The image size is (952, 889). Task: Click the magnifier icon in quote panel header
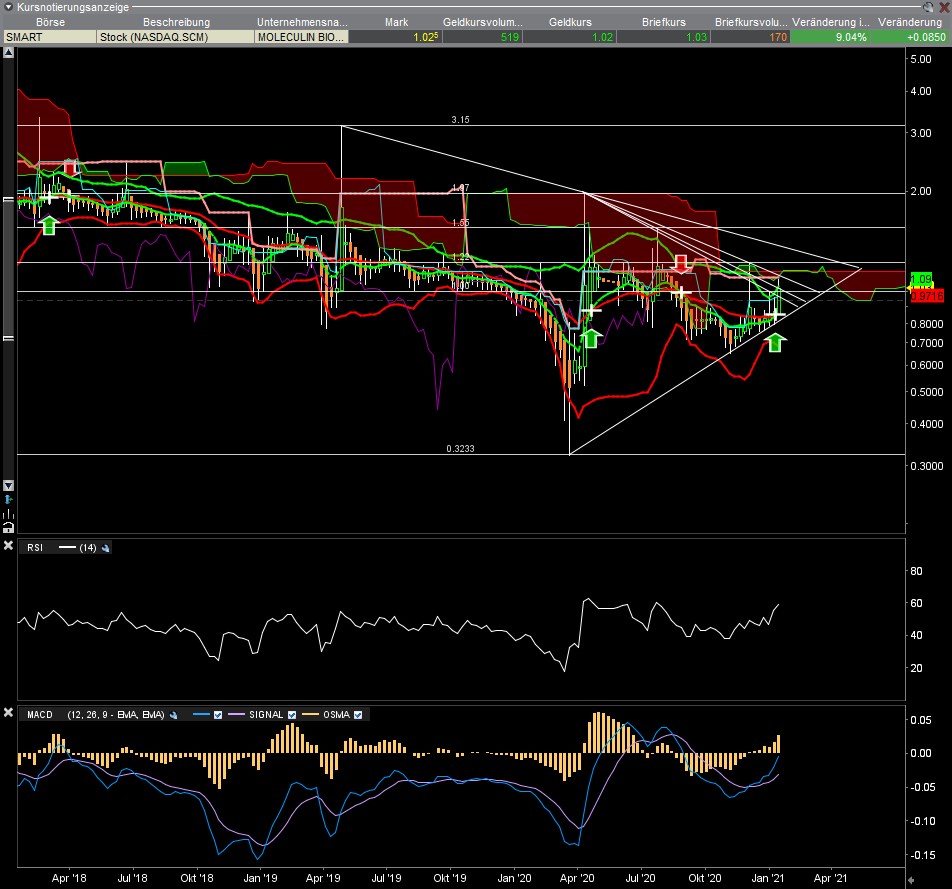click(929, 7)
